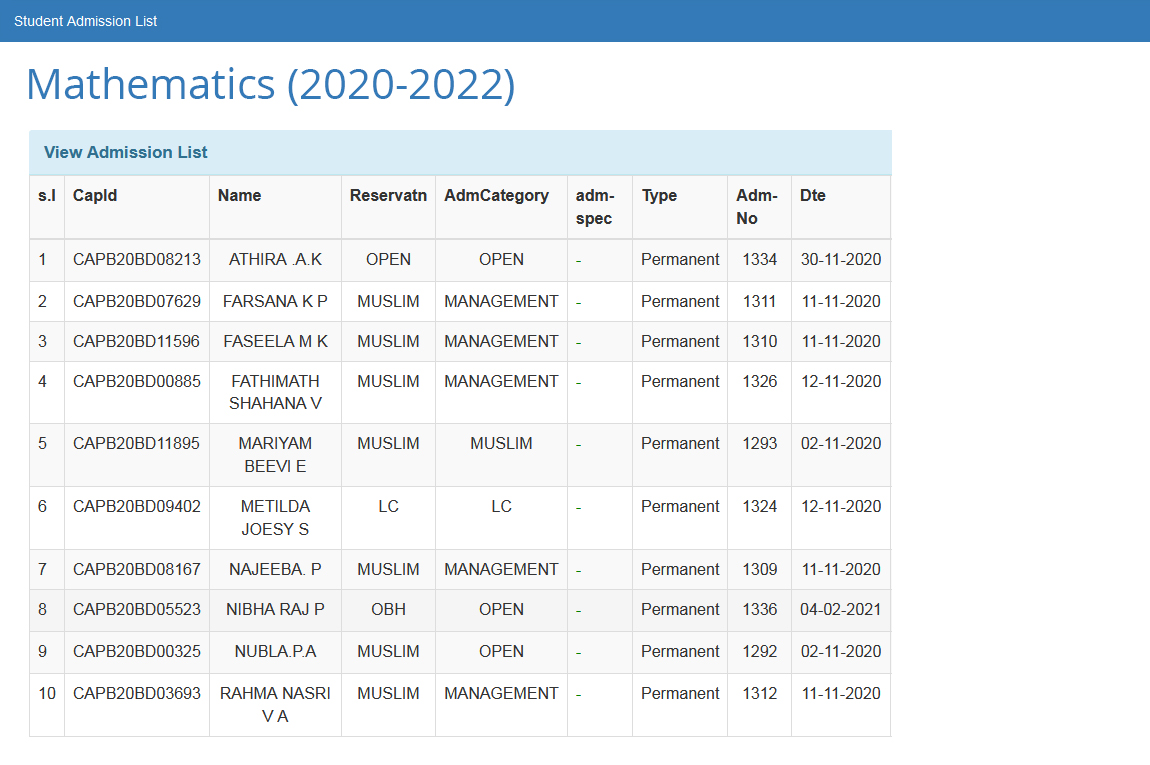Select the ATHIRA .A.K name cell
The image size is (1150, 765).
tap(275, 259)
